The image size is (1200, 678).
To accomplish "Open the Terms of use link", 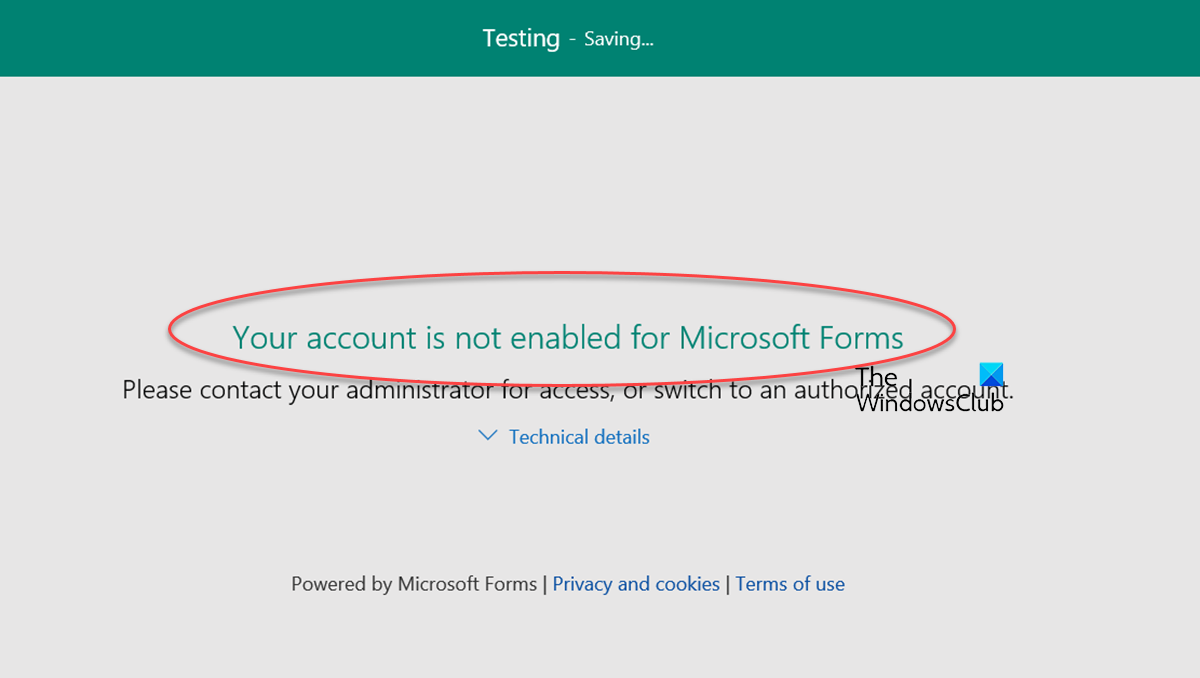I will [790, 584].
